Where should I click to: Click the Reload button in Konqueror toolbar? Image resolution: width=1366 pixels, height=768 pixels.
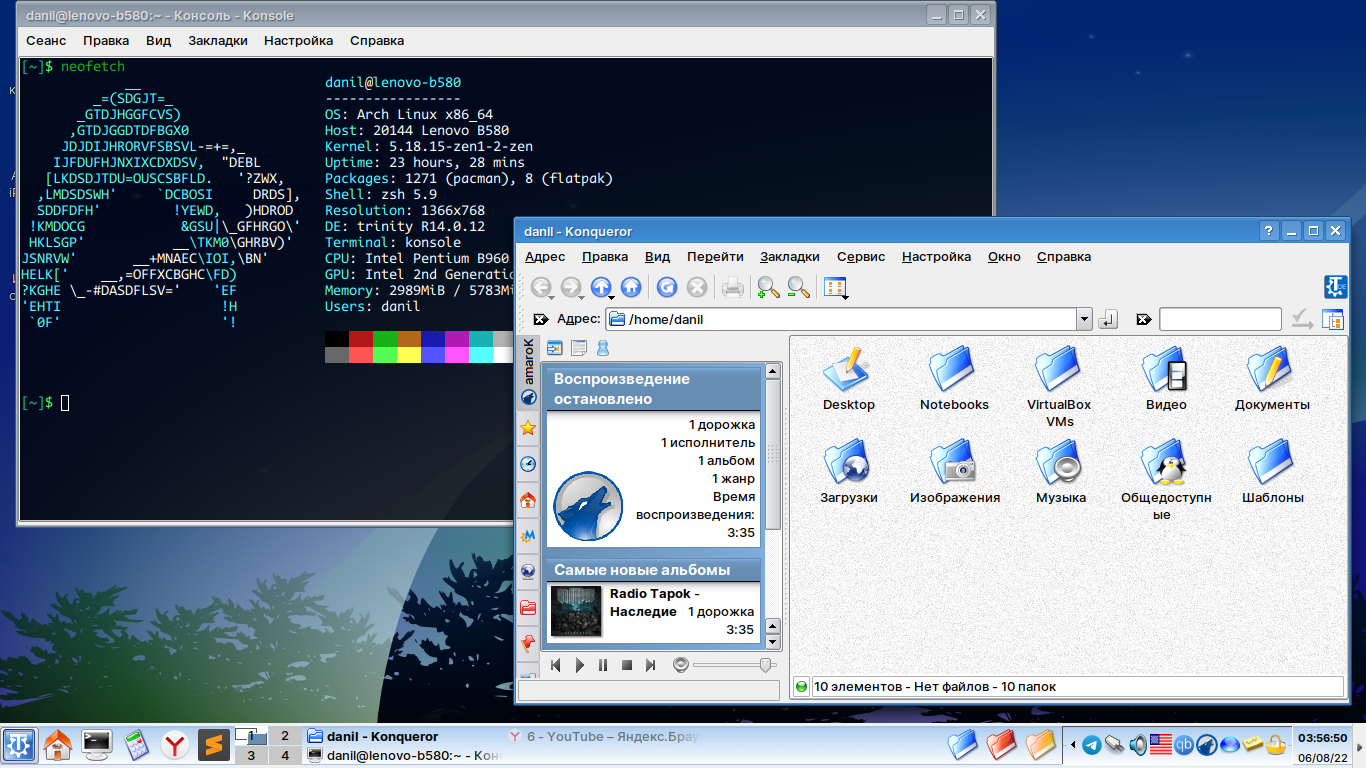pyautogui.click(x=667, y=288)
